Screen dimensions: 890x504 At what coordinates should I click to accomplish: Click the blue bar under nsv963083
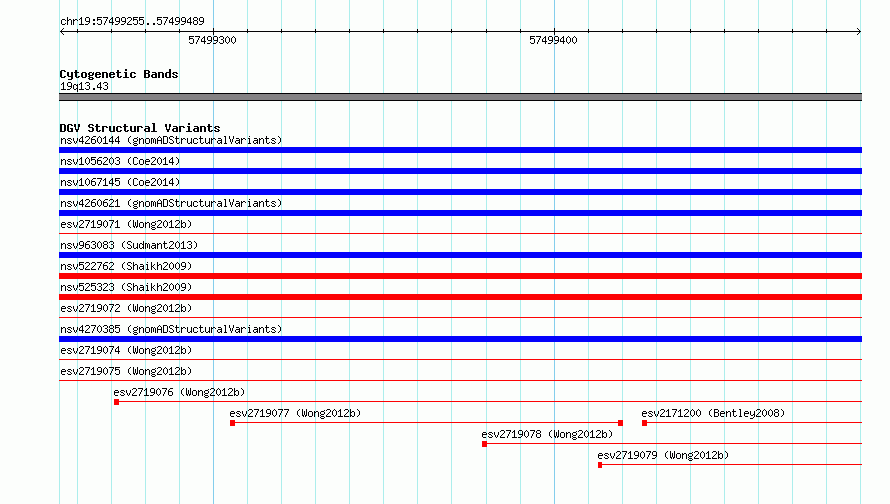(x=460, y=255)
